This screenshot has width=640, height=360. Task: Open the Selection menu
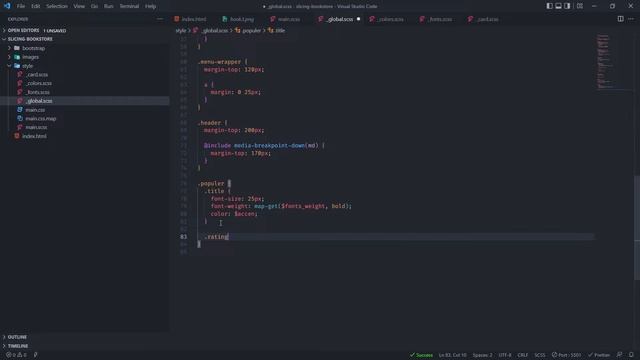(x=57, y=6)
